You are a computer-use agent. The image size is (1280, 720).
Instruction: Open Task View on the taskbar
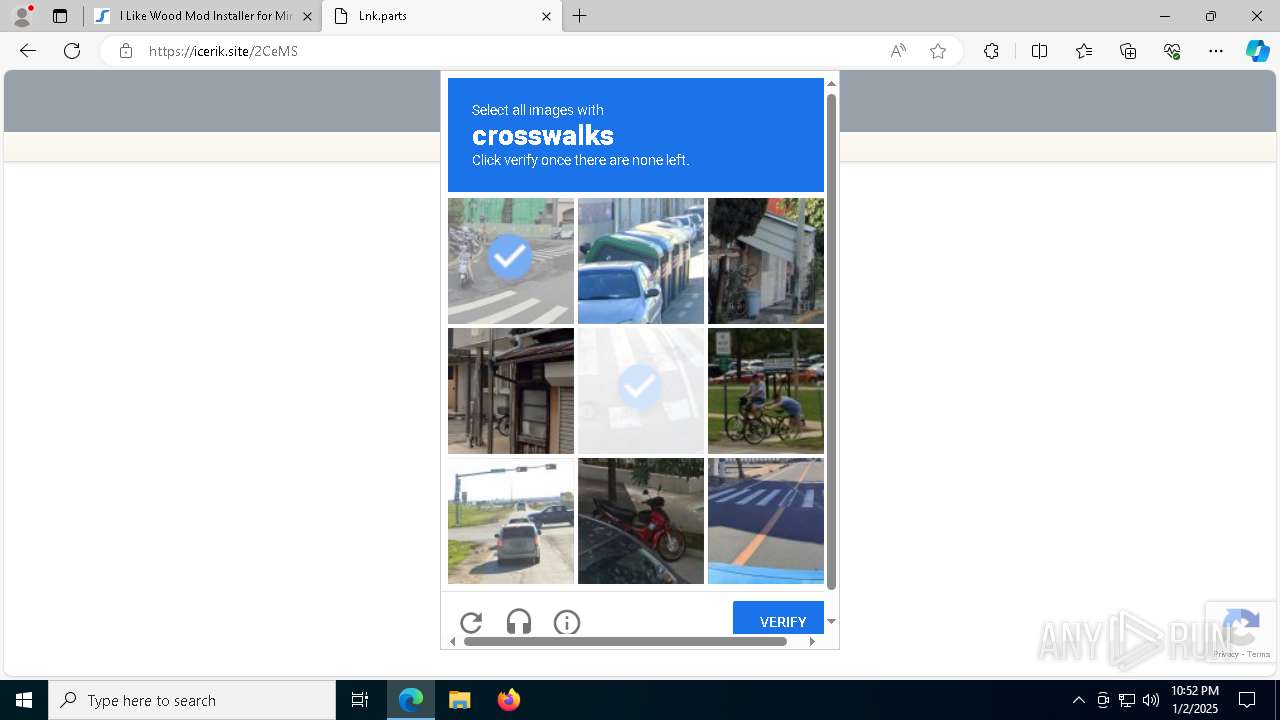coord(360,700)
